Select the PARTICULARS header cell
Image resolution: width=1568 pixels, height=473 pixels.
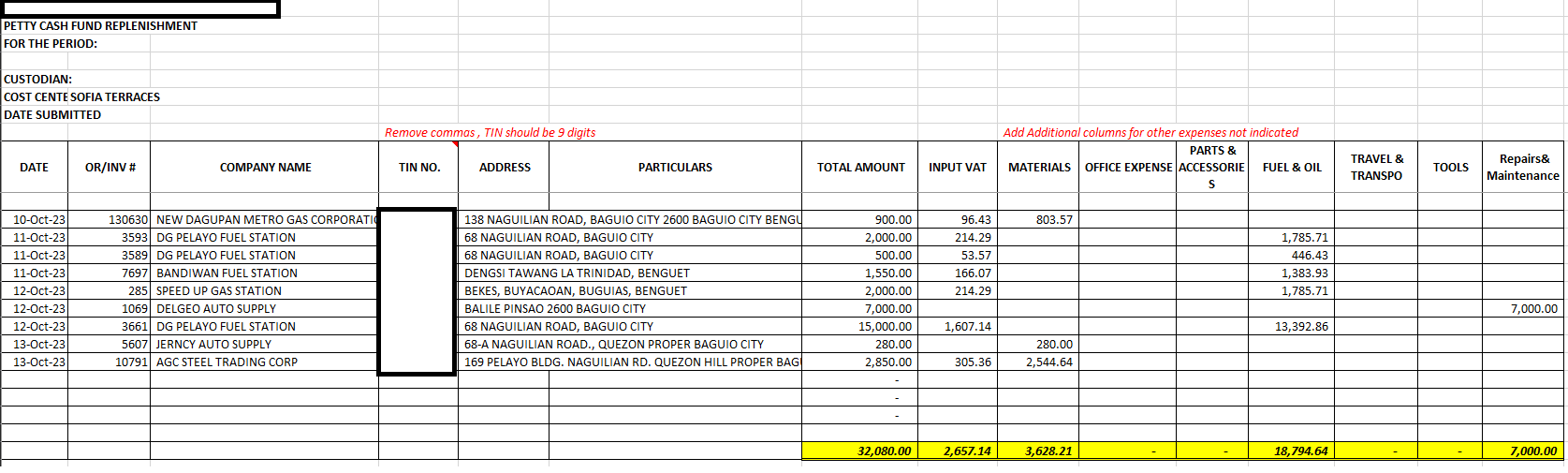tap(675, 168)
